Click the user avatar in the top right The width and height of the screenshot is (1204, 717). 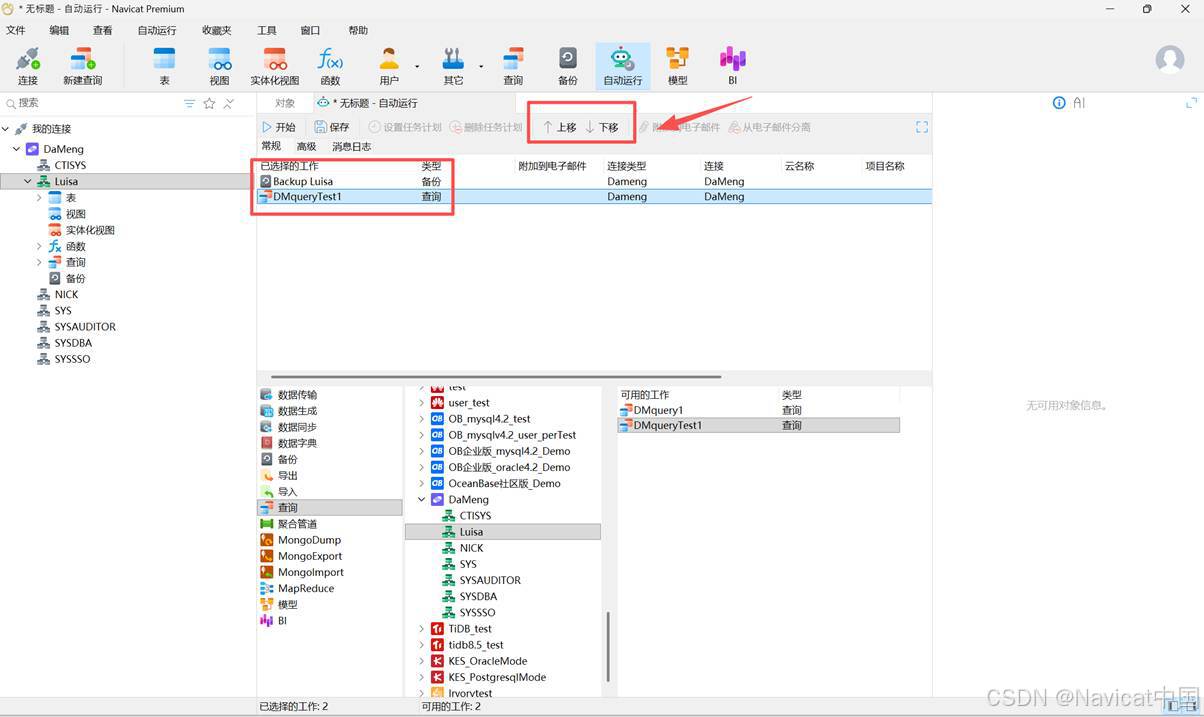point(1169,59)
